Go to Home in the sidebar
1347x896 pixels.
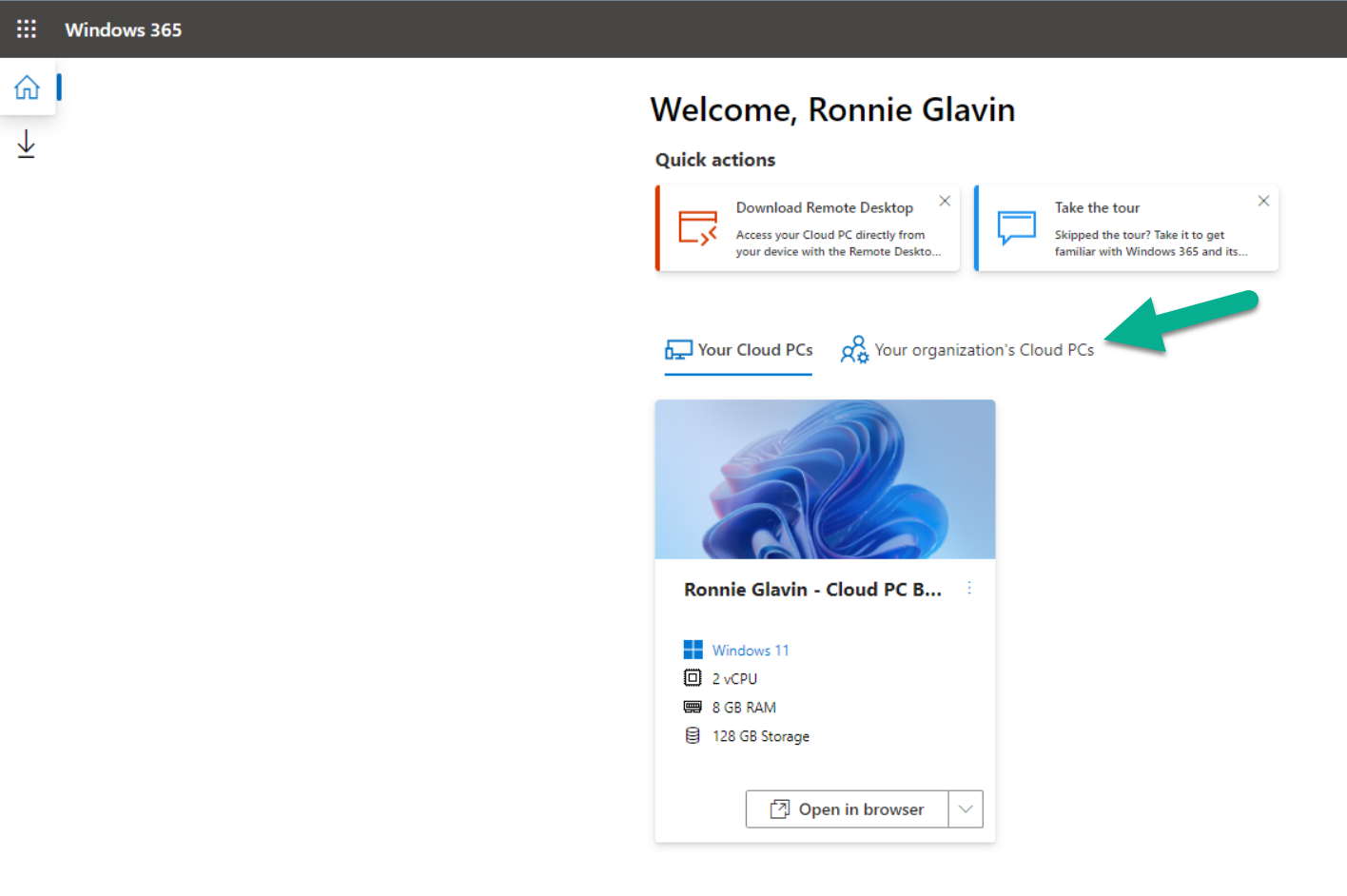(x=27, y=88)
